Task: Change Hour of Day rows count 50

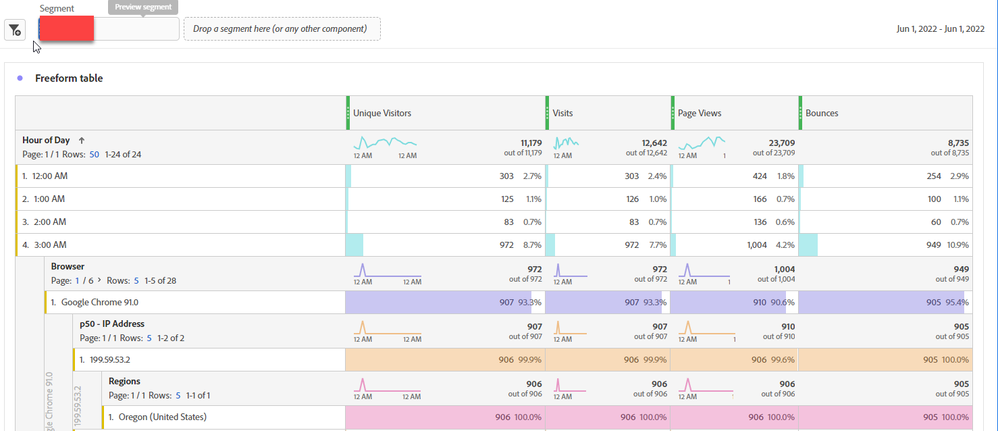Action: 94,153
